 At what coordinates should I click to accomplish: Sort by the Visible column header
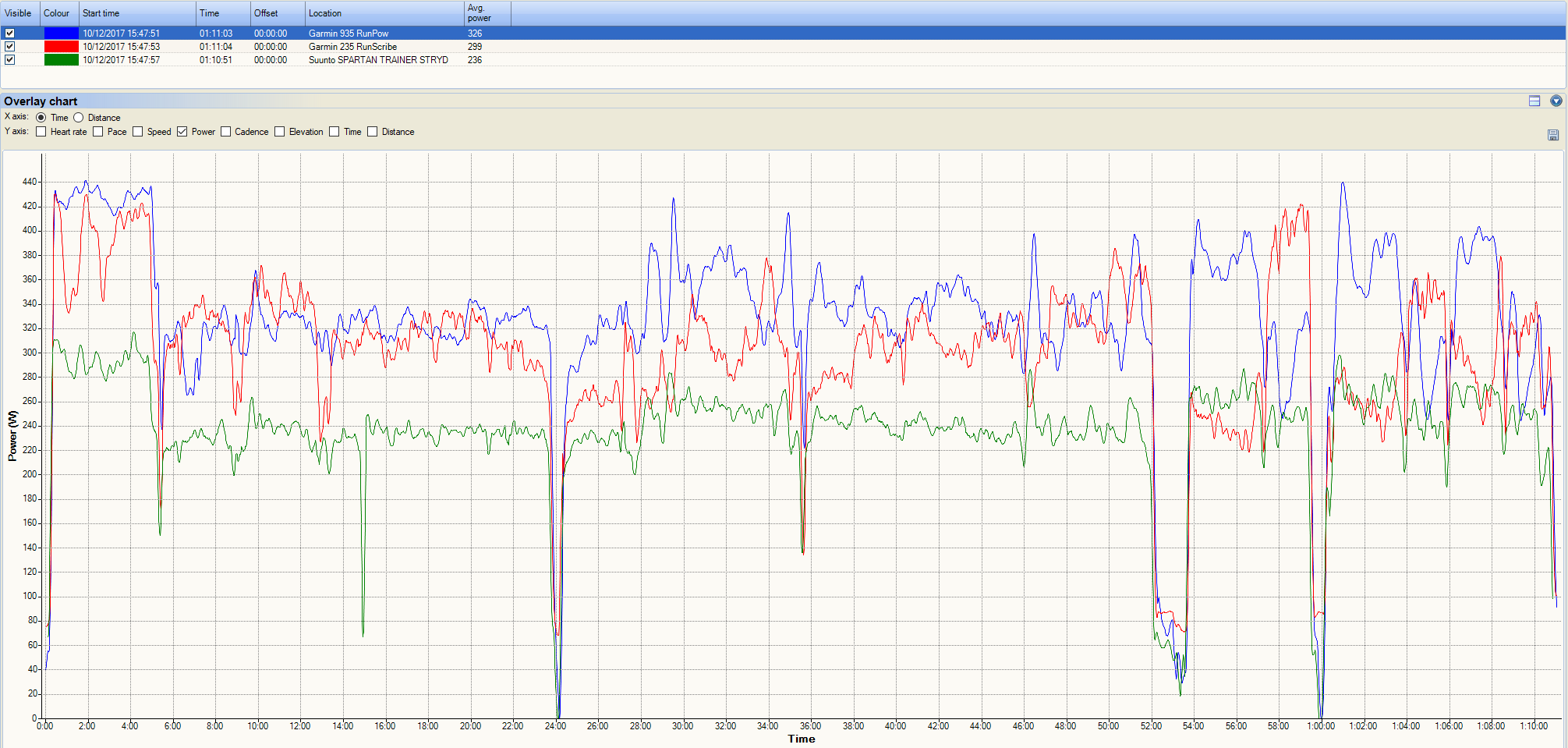pos(20,13)
